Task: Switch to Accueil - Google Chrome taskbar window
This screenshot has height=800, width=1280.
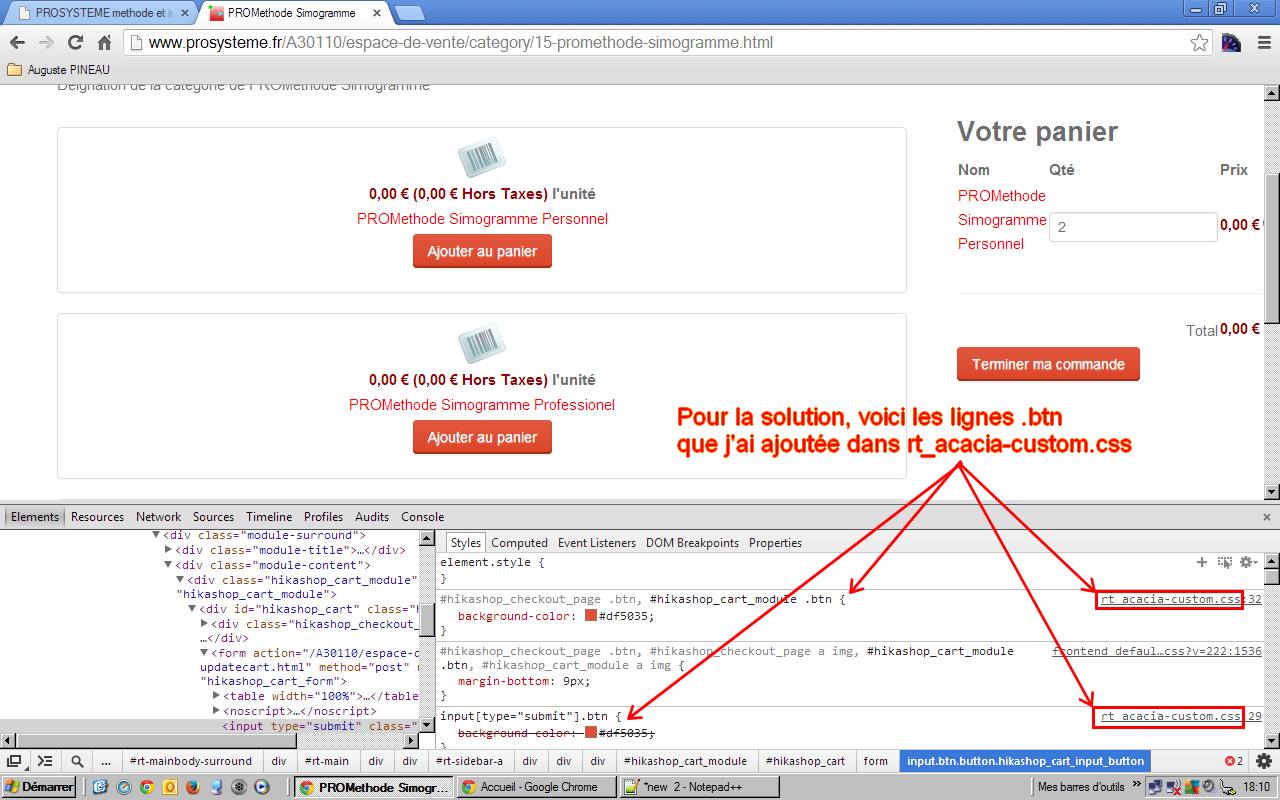Action: click(x=536, y=787)
